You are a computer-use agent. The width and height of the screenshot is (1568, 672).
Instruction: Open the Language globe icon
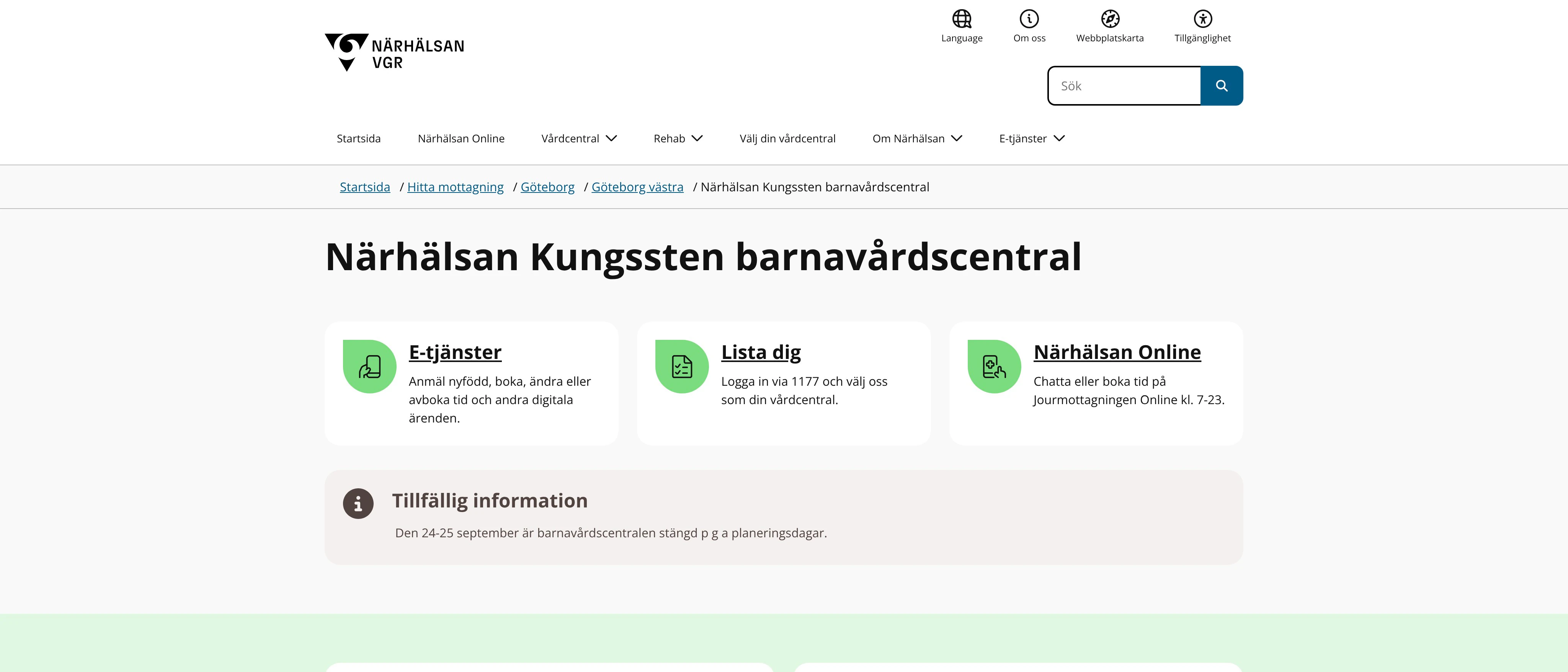click(962, 19)
